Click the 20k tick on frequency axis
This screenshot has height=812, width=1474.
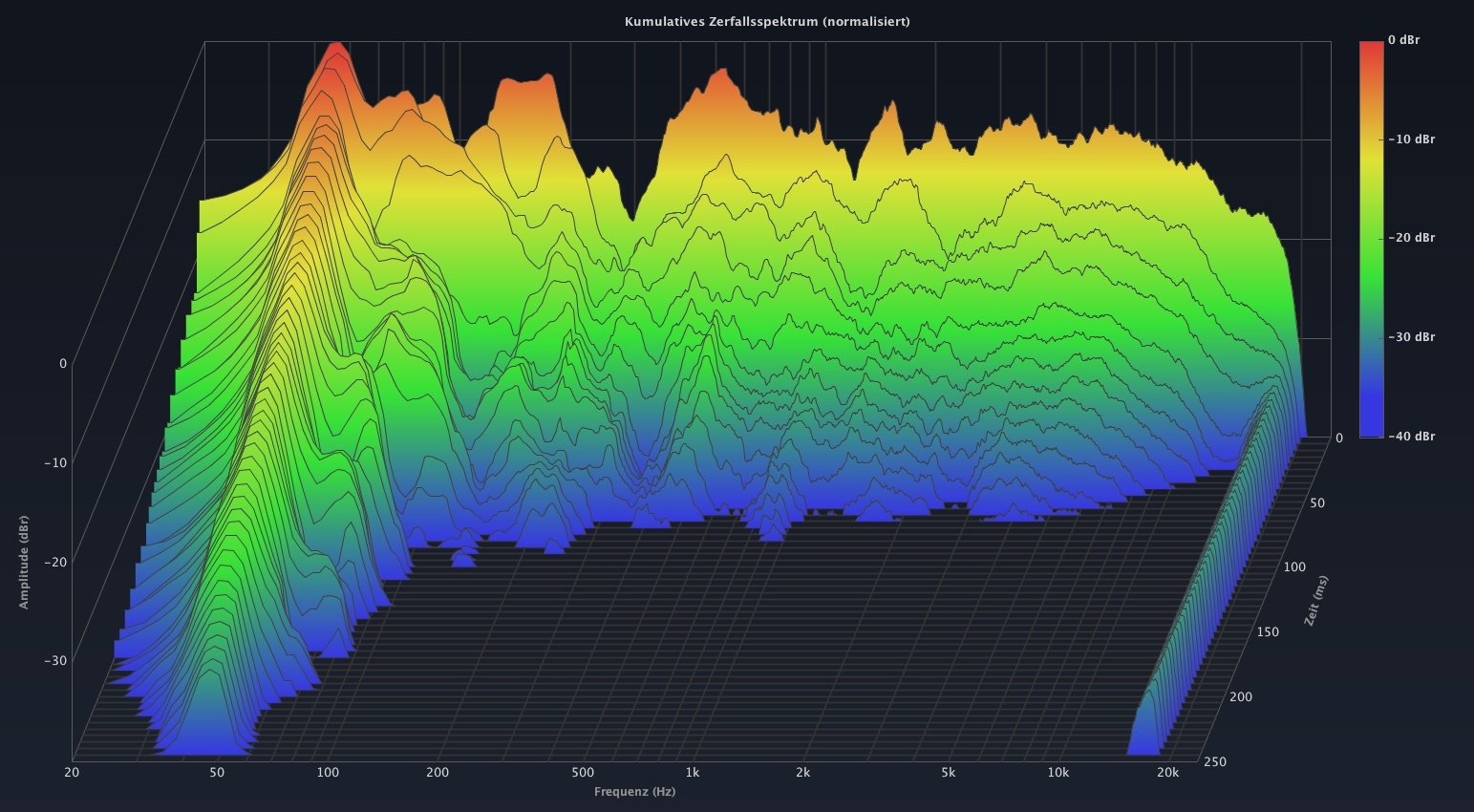1167,773
